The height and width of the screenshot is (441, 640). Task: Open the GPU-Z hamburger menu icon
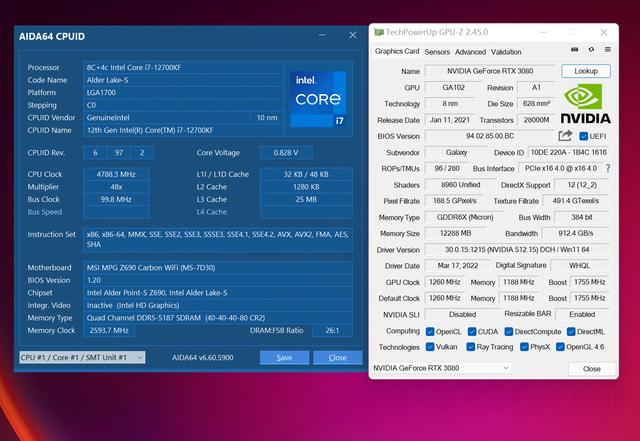[x=608, y=49]
